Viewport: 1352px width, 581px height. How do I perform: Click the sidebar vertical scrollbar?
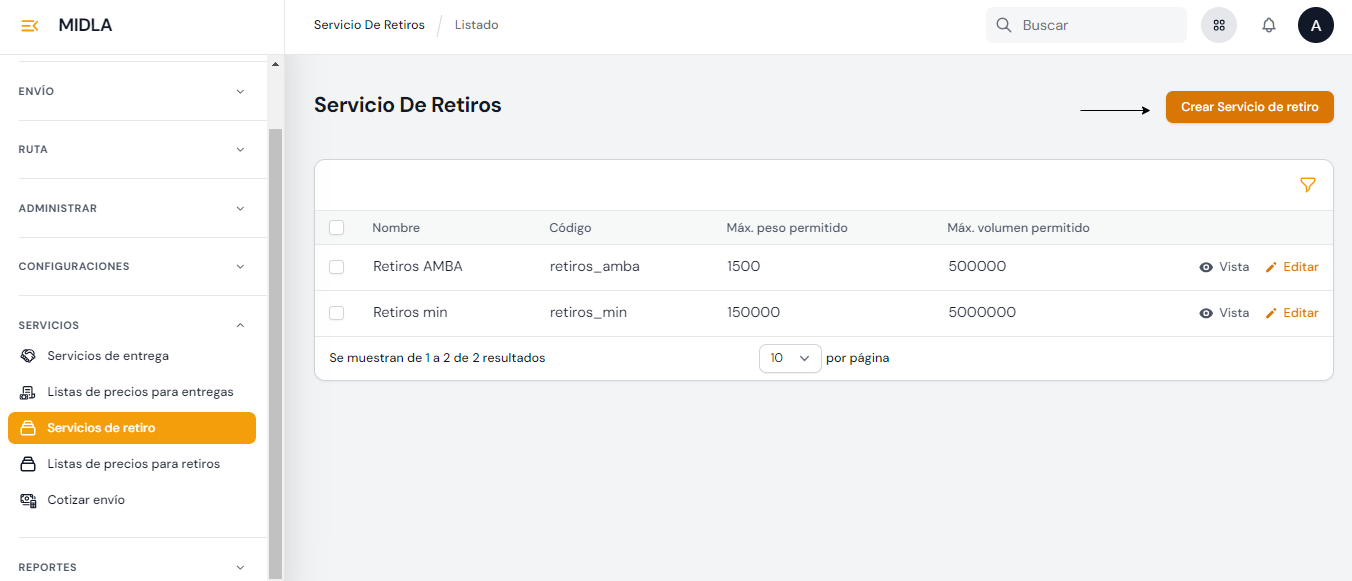(276, 350)
